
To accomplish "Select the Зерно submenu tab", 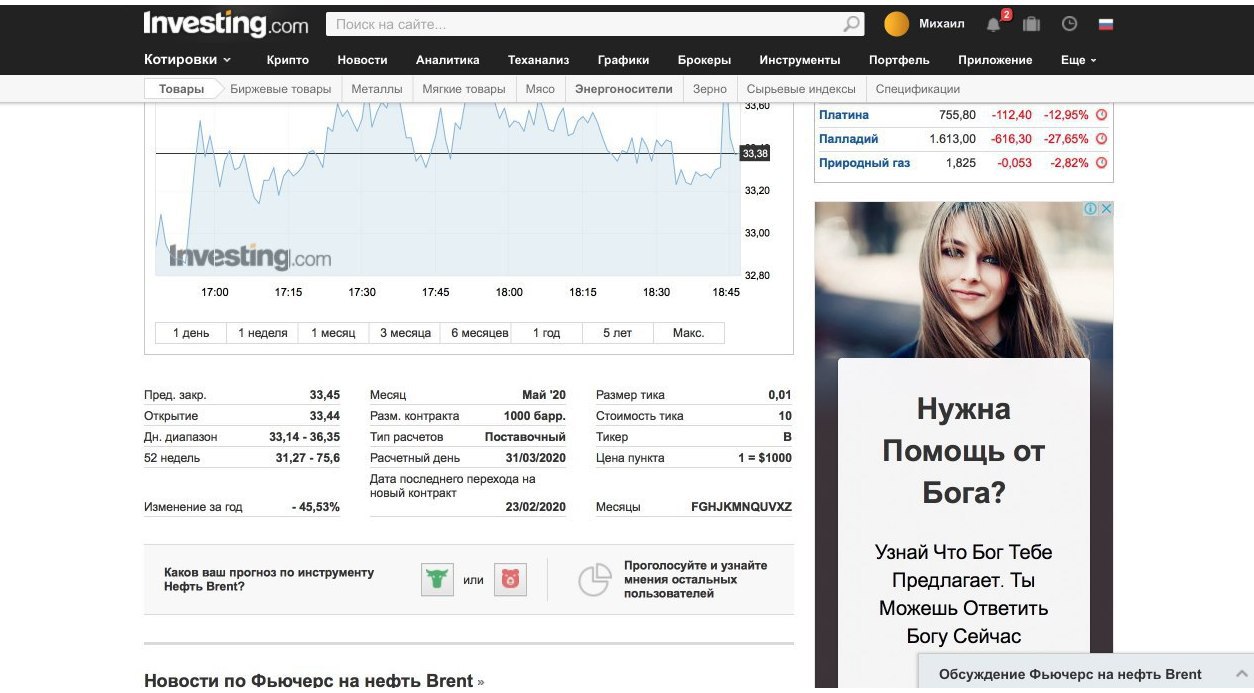I will [710, 89].
